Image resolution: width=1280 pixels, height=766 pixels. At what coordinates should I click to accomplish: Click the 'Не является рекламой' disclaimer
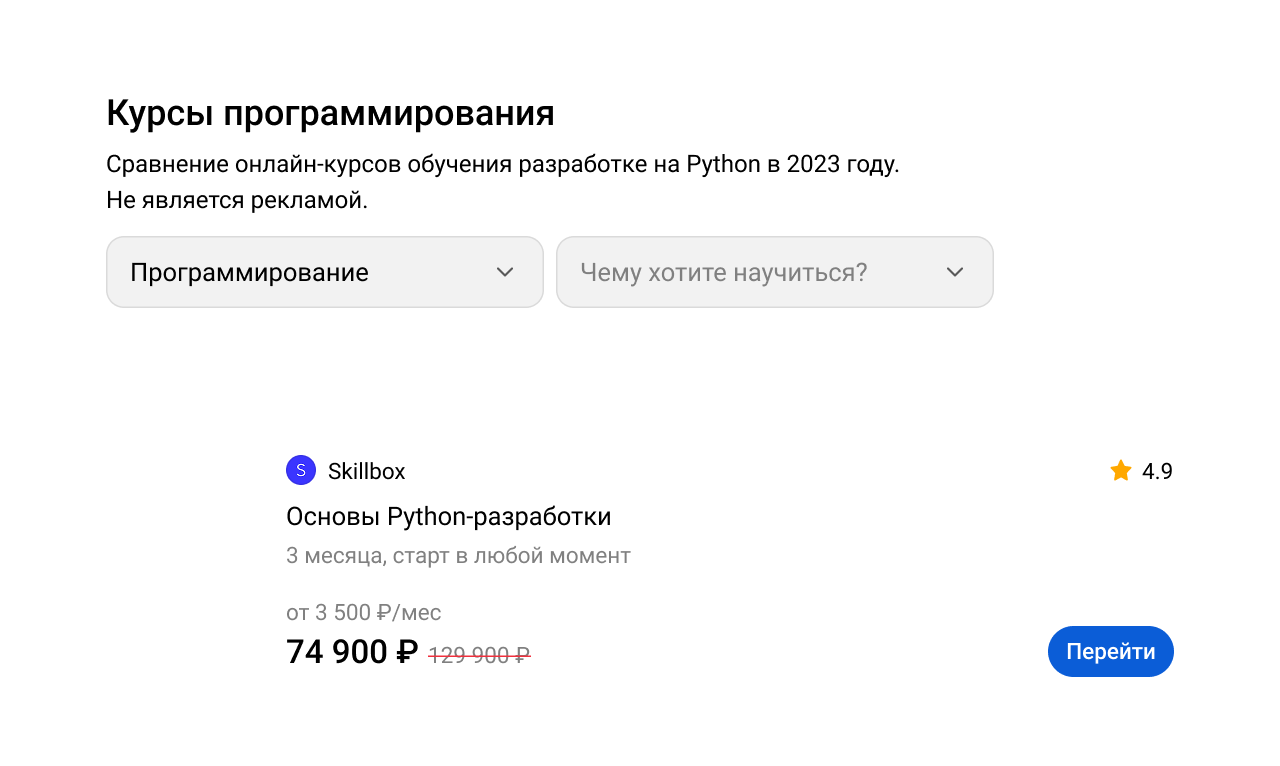(x=237, y=200)
